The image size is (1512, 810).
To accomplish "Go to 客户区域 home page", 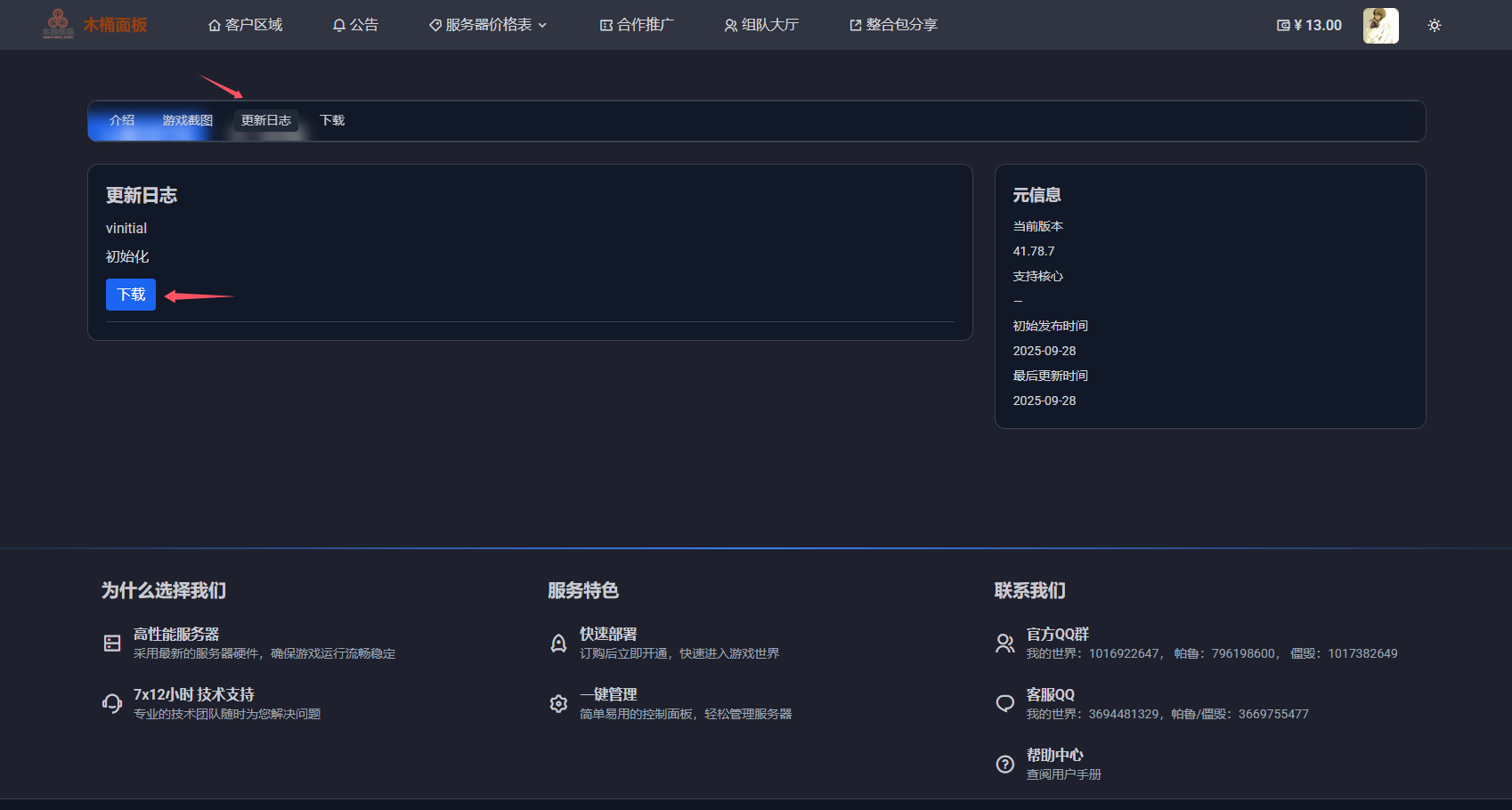I will tap(245, 25).
